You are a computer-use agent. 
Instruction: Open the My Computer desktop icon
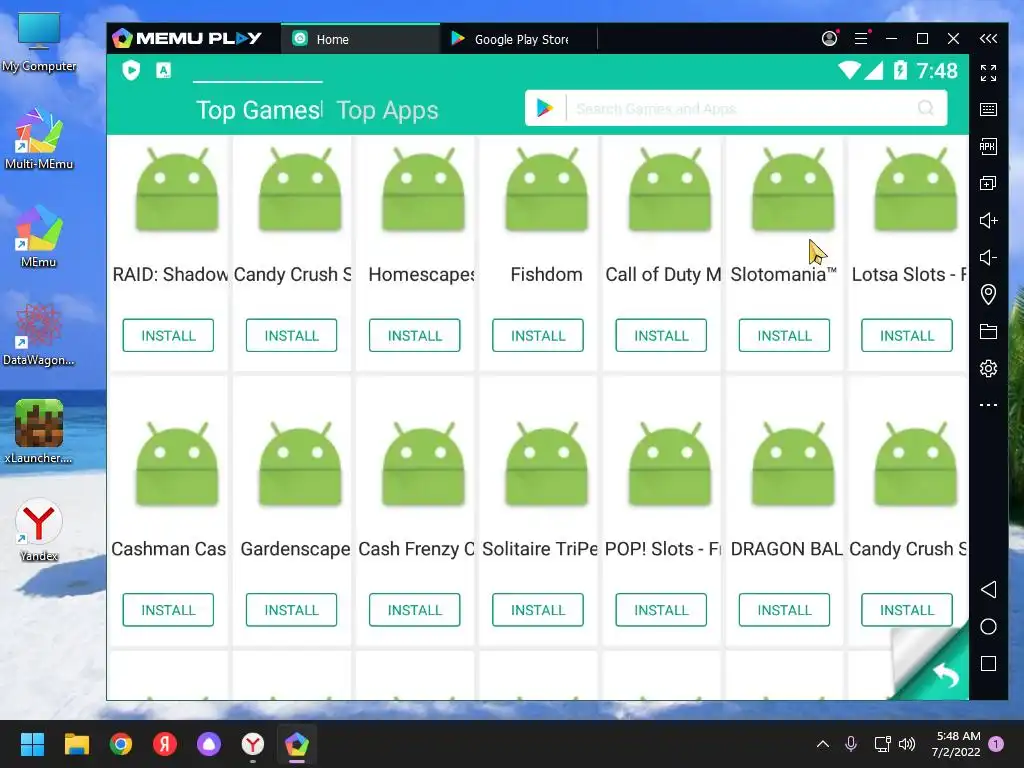tap(39, 42)
